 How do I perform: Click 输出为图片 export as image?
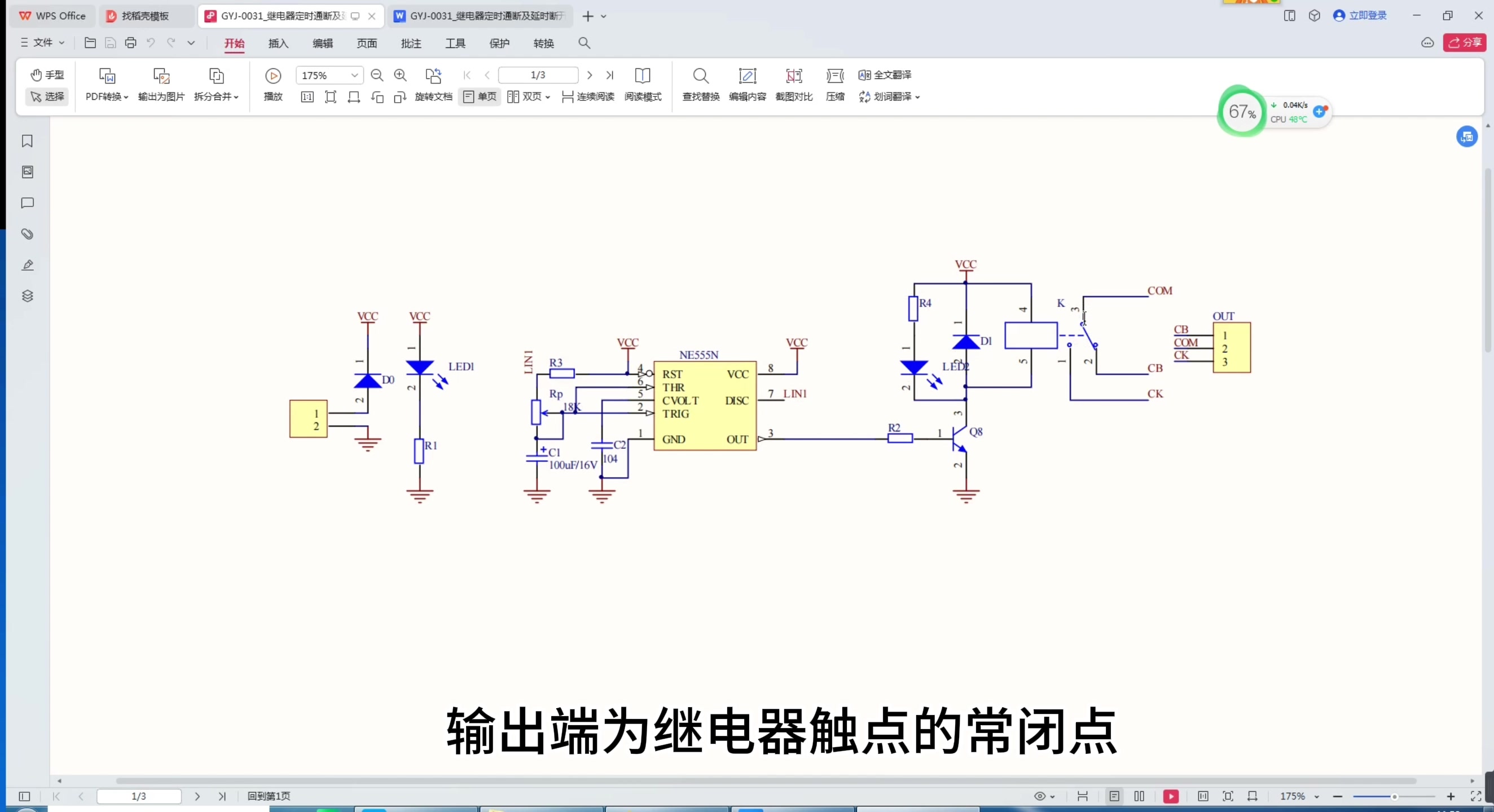tap(161, 85)
